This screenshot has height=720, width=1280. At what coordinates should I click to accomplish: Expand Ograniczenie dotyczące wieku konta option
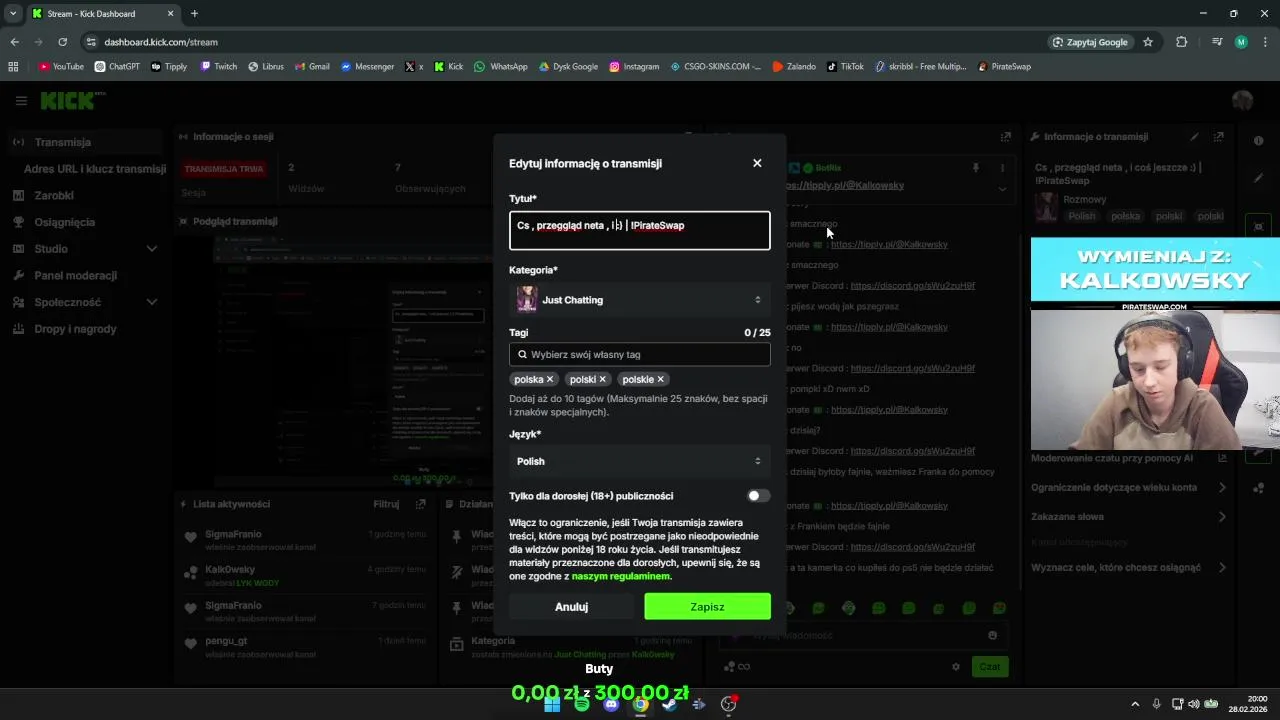pos(1129,487)
